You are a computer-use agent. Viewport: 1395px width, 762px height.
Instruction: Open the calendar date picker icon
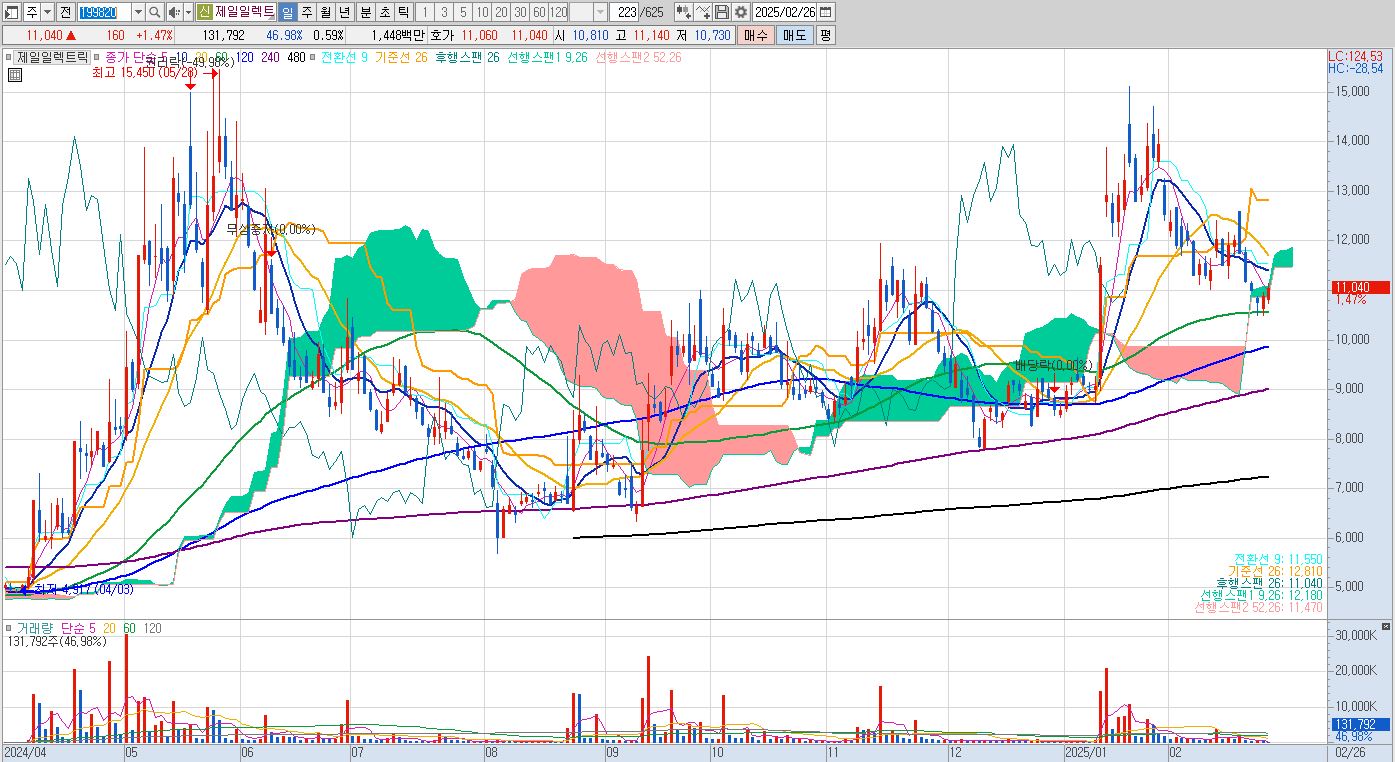click(x=827, y=12)
